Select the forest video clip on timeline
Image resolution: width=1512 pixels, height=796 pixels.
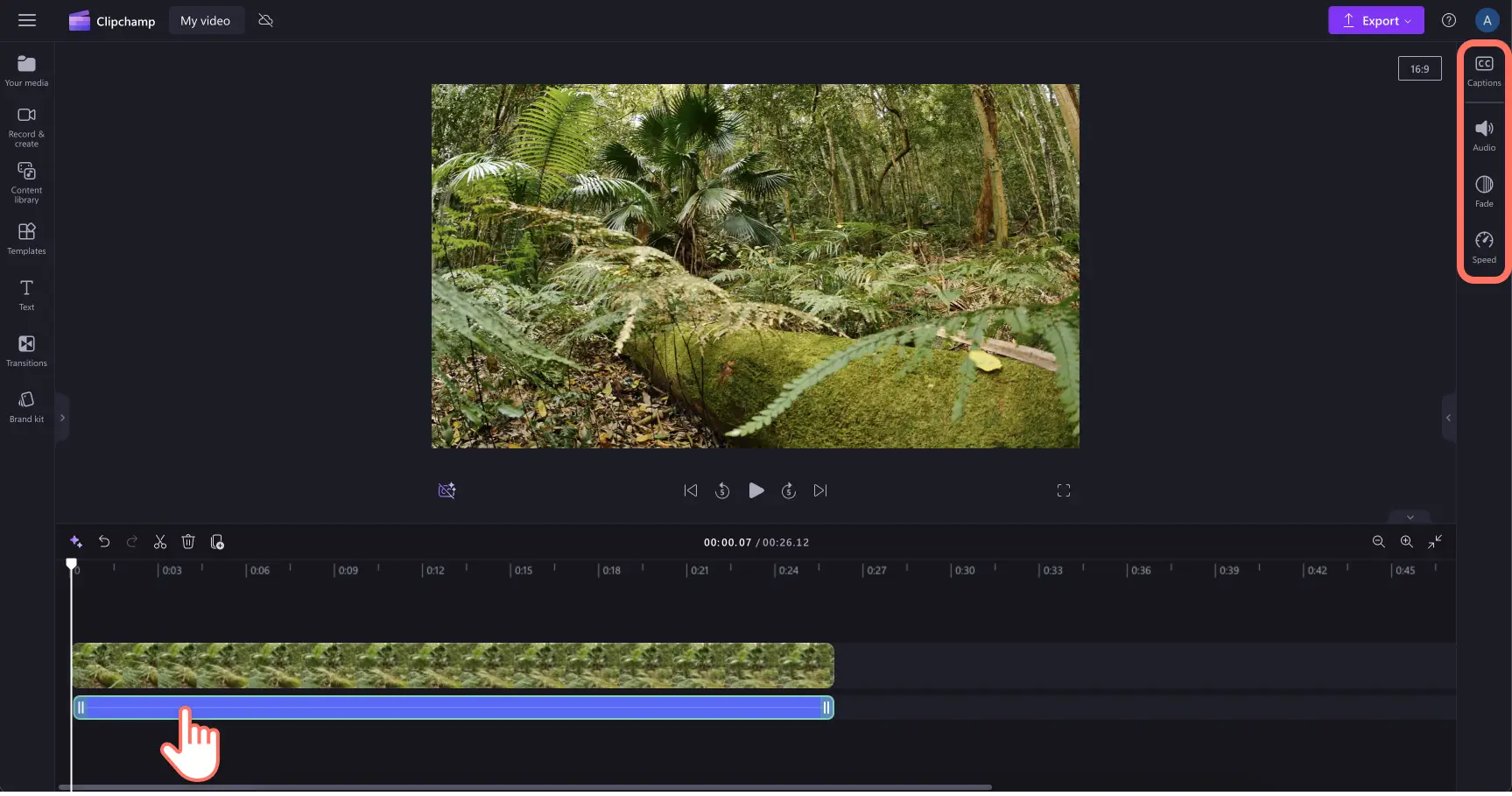(x=453, y=666)
